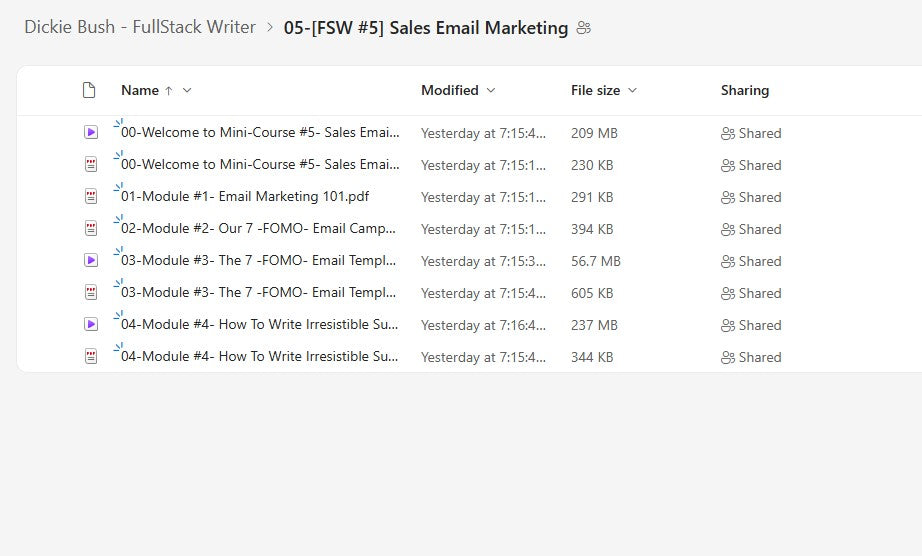
Task: Open the Modified column dropdown chevron
Action: click(491, 91)
